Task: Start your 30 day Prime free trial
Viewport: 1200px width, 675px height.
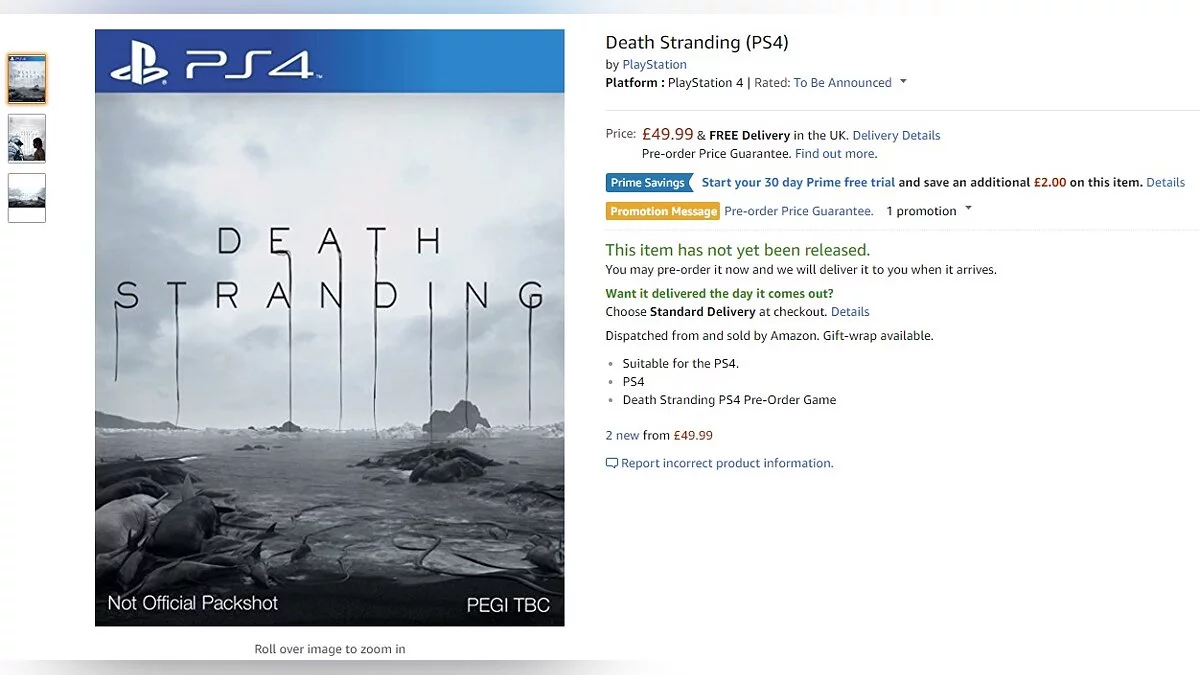Action: (798, 183)
